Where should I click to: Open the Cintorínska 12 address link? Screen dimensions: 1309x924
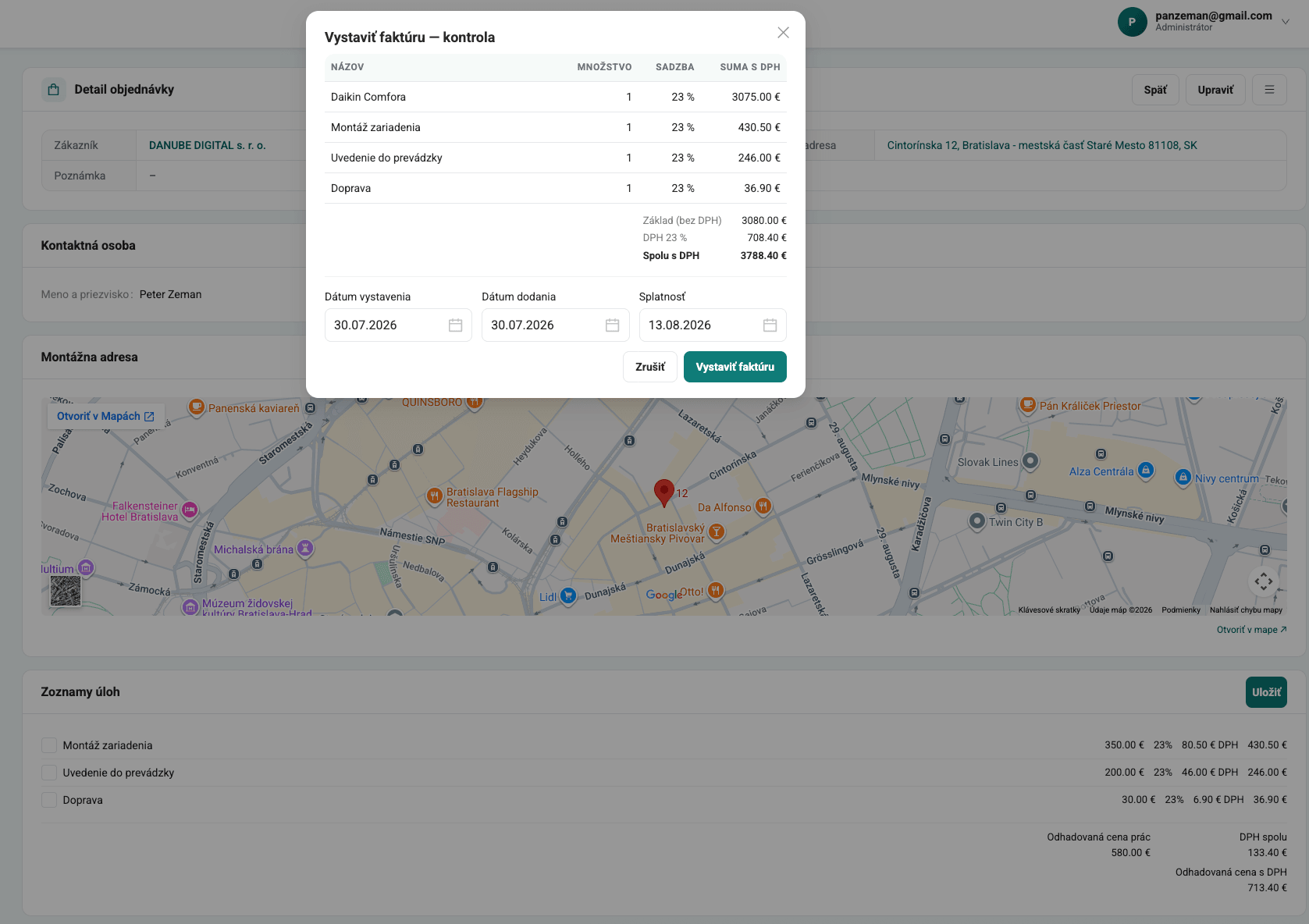point(1042,145)
